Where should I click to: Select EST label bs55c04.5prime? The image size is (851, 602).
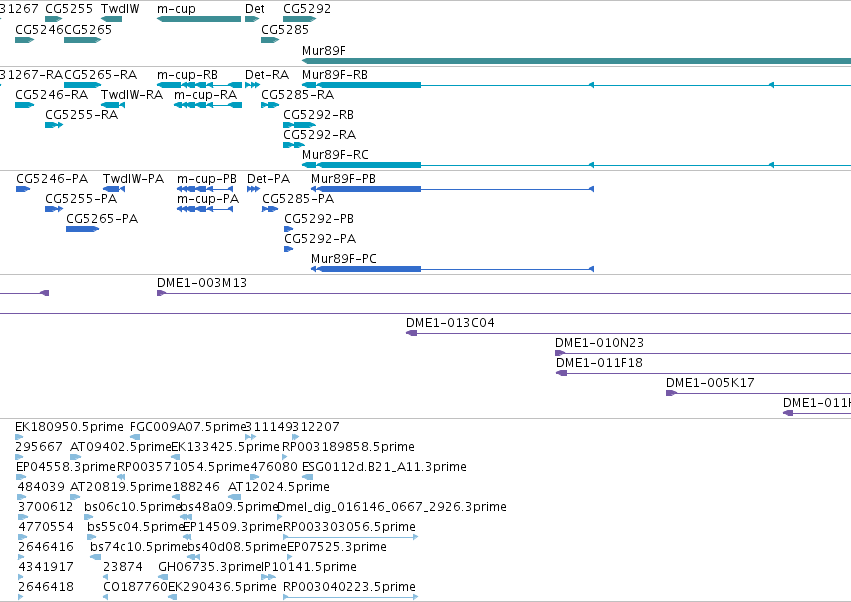point(136,527)
